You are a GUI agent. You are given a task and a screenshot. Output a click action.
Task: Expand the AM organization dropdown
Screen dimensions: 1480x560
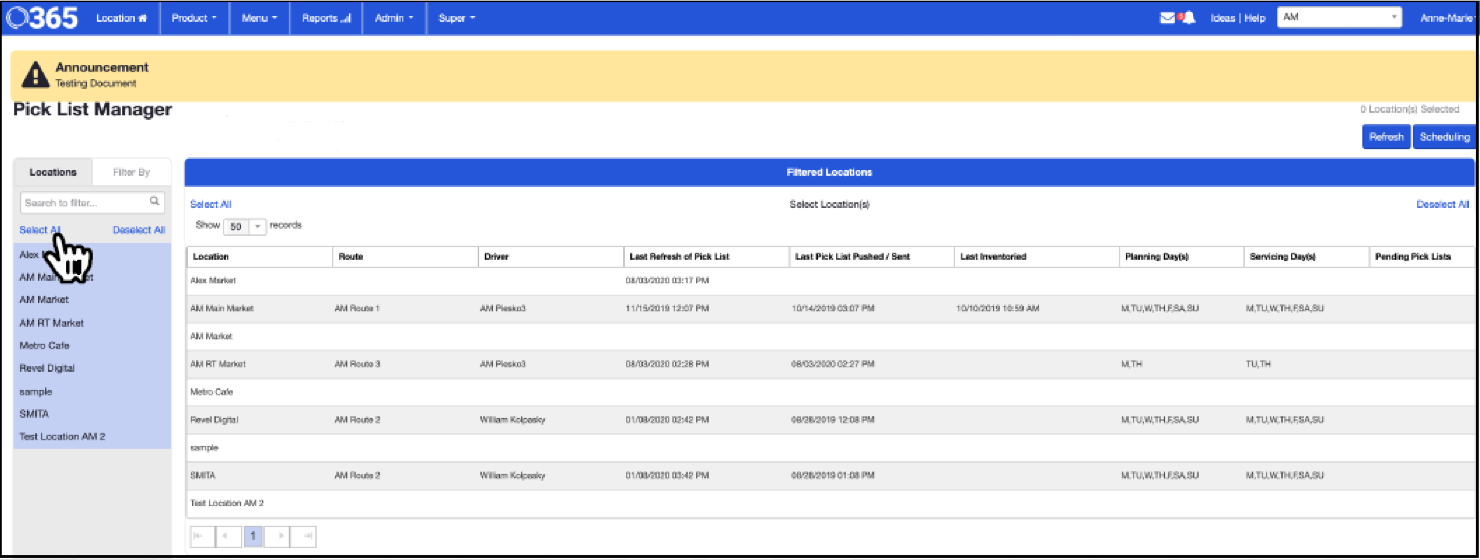click(x=1338, y=18)
